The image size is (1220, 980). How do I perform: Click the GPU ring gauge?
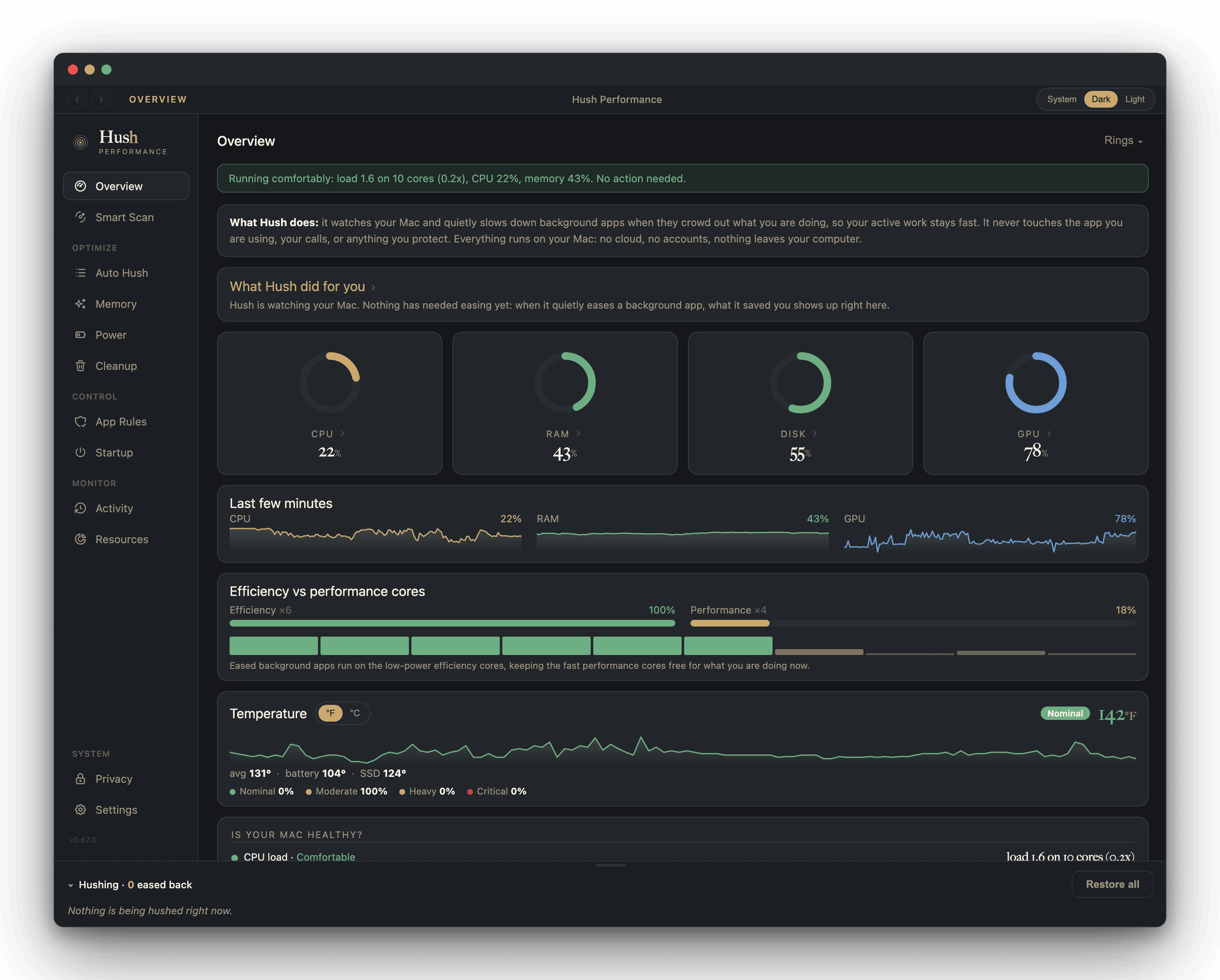pos(1036,383)
